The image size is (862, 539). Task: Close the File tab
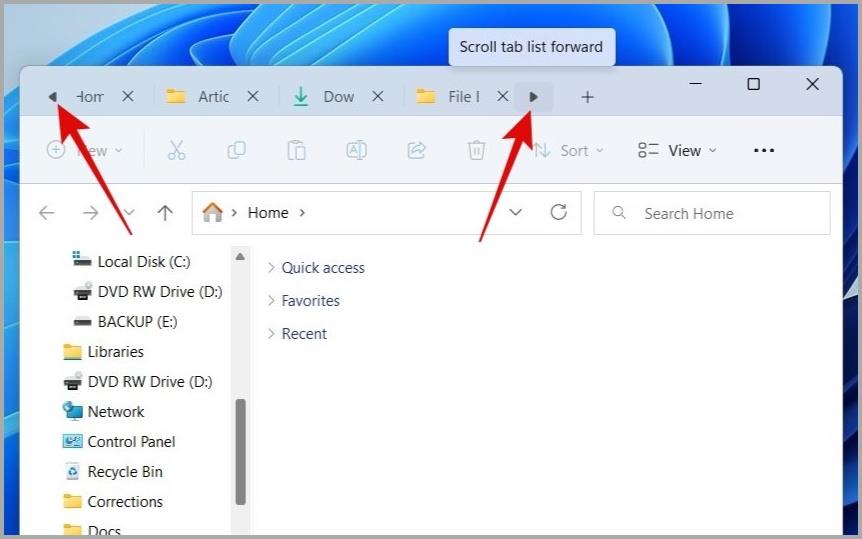click(502, 96)
